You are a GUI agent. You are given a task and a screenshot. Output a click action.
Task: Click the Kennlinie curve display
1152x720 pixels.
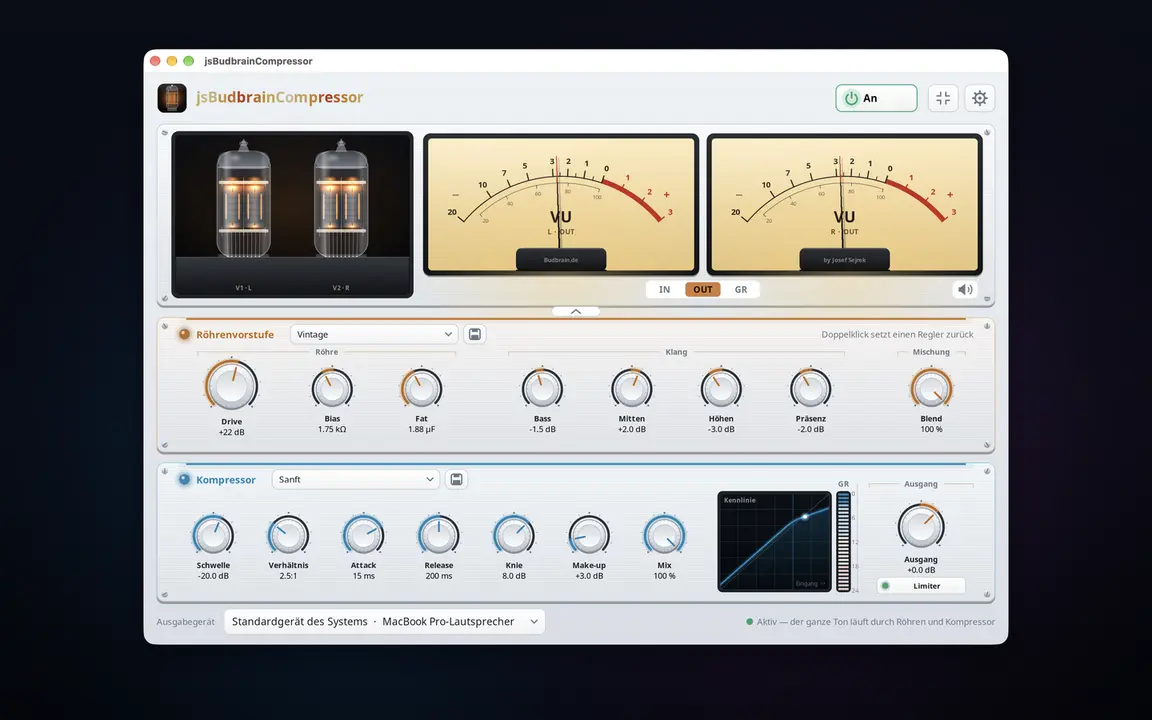pos(774,541)
